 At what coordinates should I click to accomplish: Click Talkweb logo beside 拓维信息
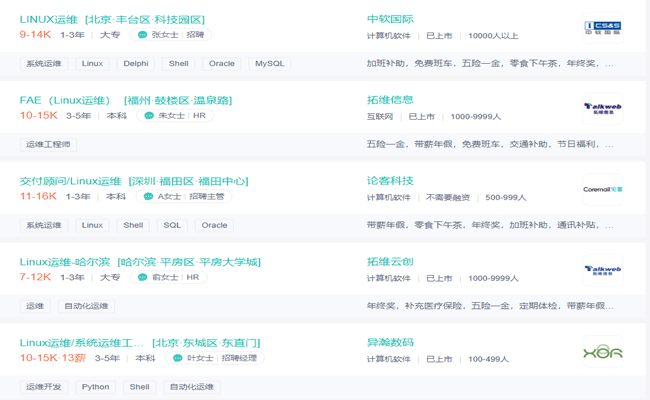[603, 109]
